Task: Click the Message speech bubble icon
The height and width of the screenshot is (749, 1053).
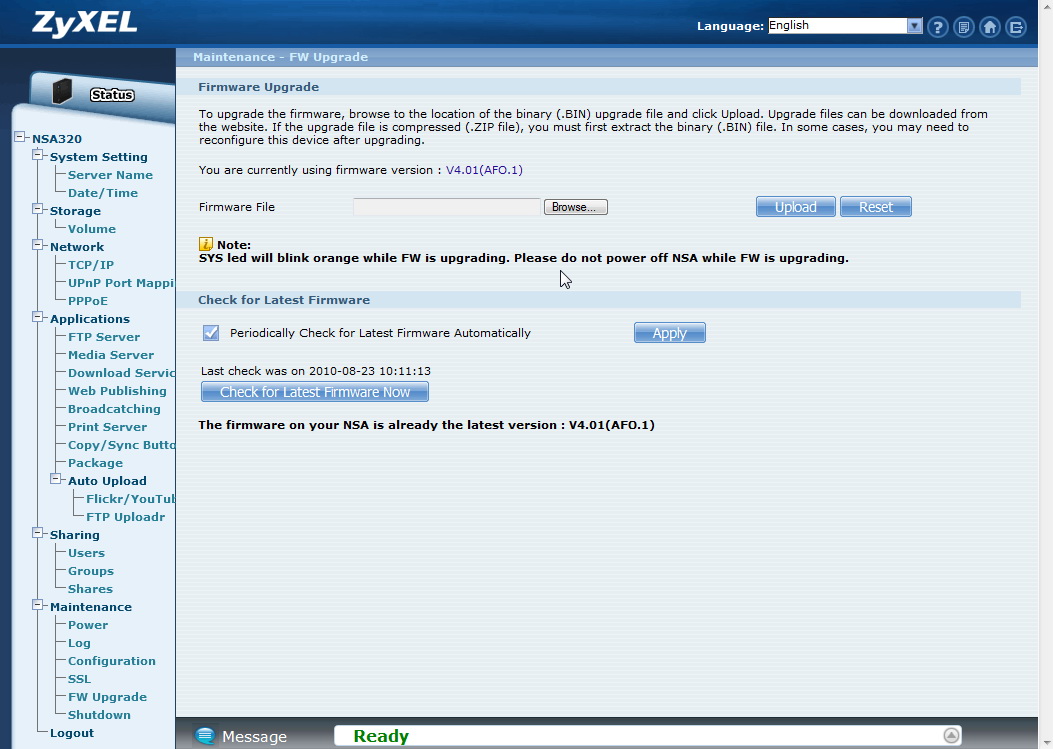Action: [x=205, y=736]
